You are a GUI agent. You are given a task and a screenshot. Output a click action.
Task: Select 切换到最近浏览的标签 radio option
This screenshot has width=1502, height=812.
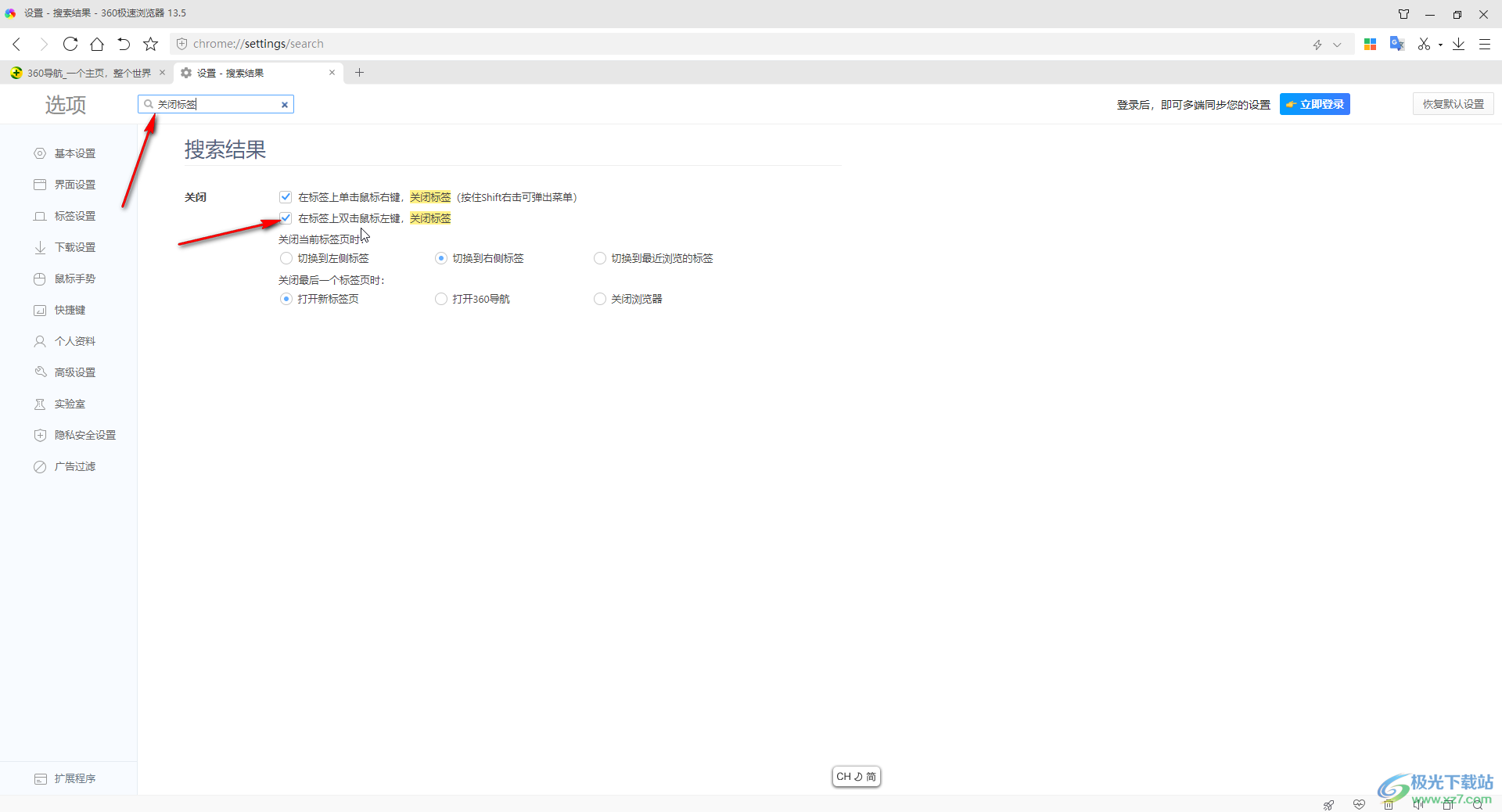point(600,258)
